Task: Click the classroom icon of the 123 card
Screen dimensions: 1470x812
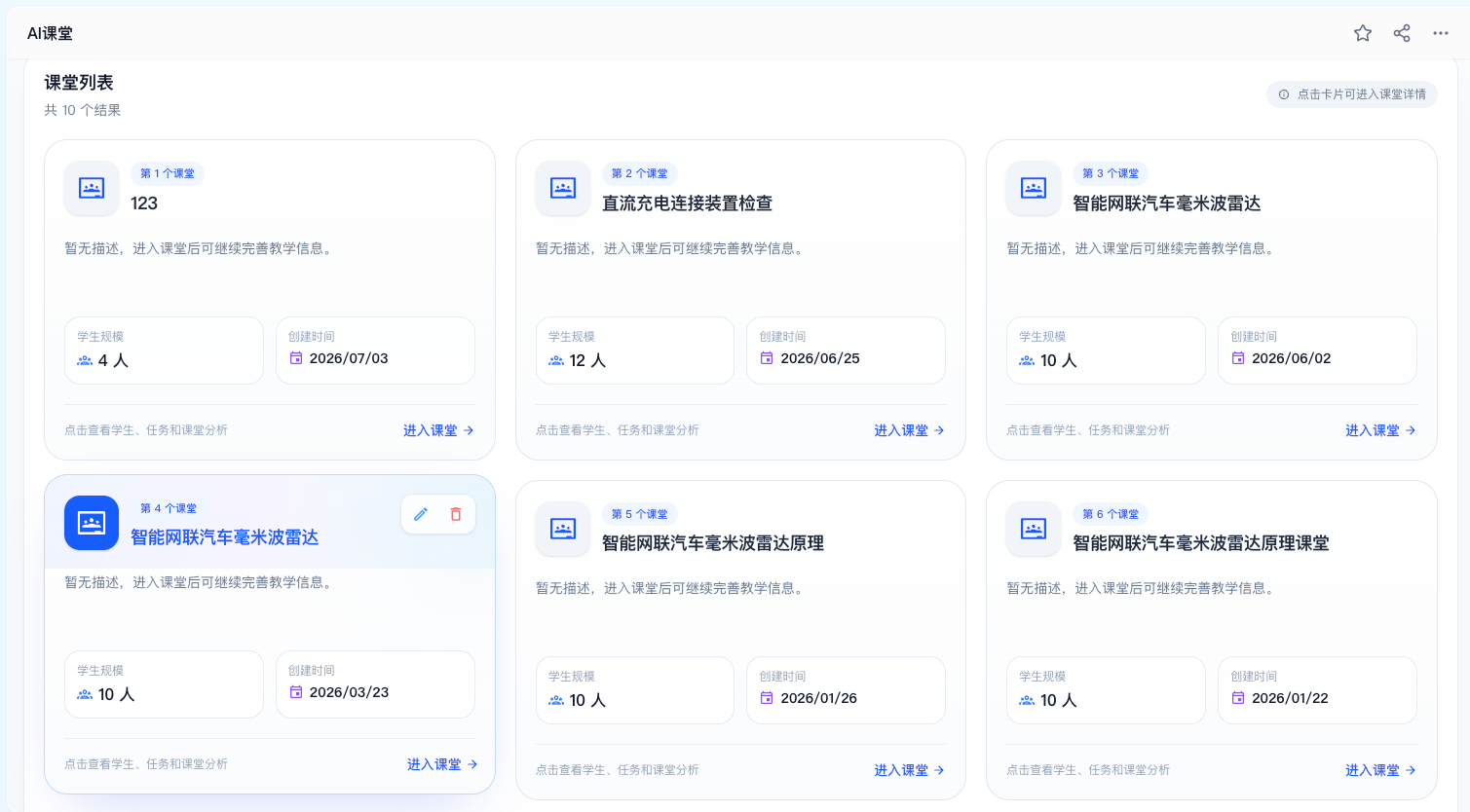Action: [x=92, y=188]
